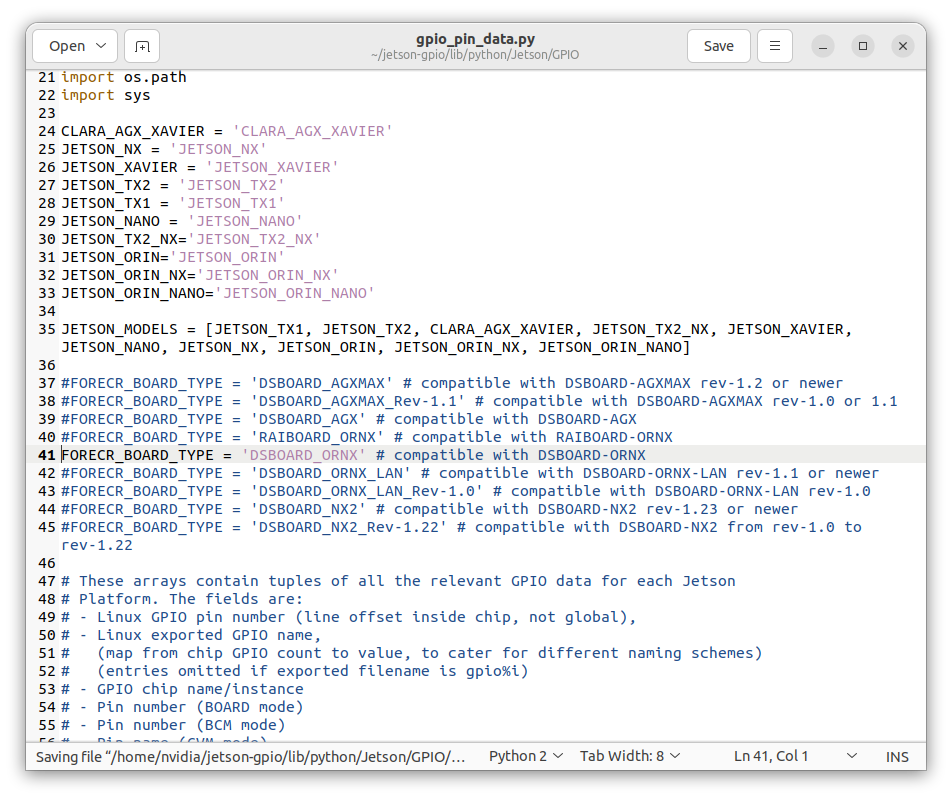Minimize the editor window
This screenshot has width=952, height=799.
pyautogui.click(x=822, y=45)
